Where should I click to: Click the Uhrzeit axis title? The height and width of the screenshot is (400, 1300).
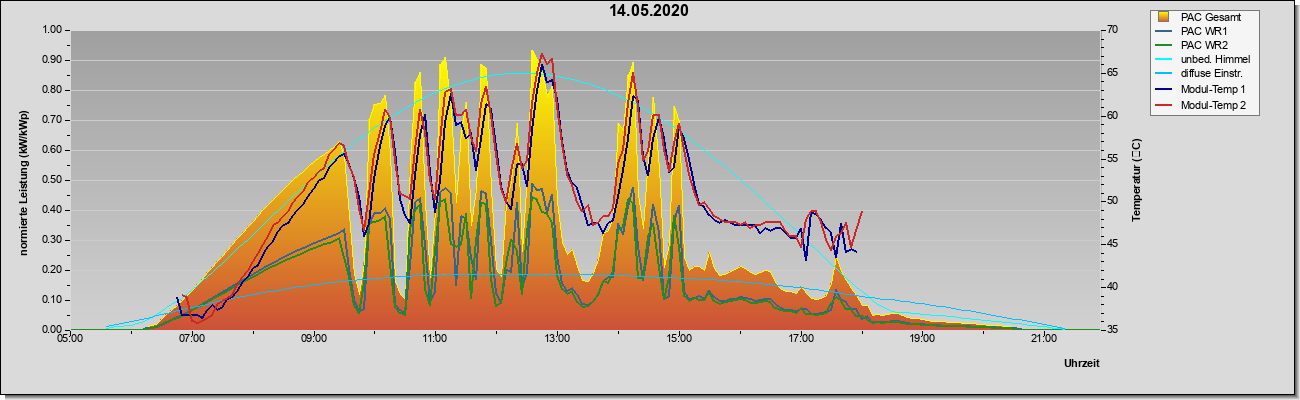pos(1082,364)
